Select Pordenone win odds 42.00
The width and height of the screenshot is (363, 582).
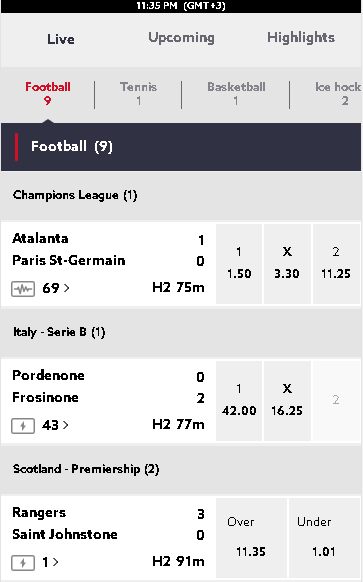pos(239,401)
